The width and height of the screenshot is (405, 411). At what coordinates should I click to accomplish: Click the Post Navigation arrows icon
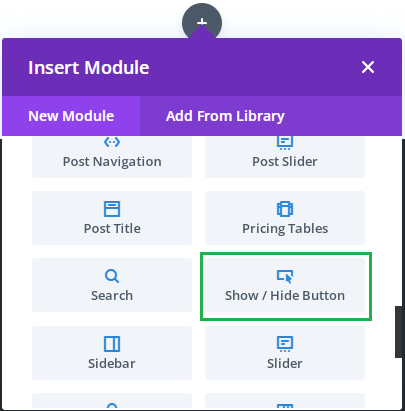(112, 142)
